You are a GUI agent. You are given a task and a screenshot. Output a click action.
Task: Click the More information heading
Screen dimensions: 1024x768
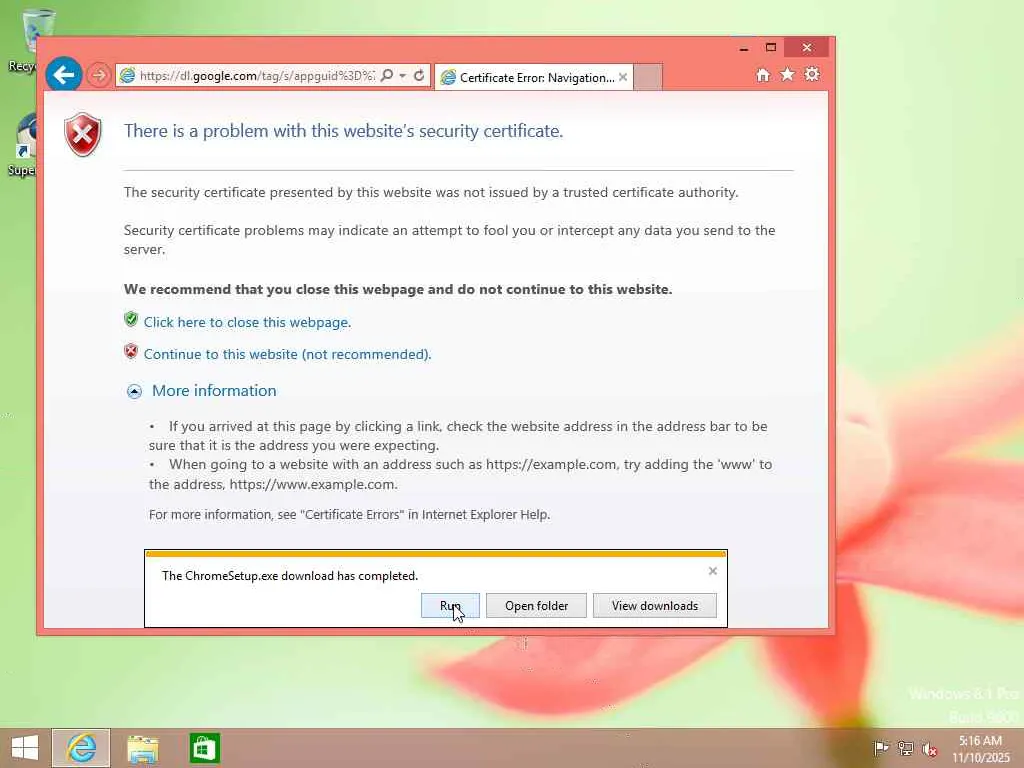click(214, 391)
